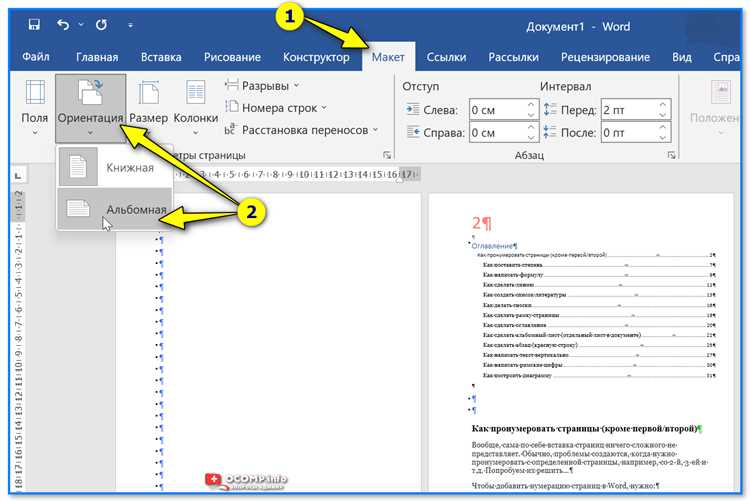
Task: Click the Оглавление heading in the document
Action: tap(493, 246)
